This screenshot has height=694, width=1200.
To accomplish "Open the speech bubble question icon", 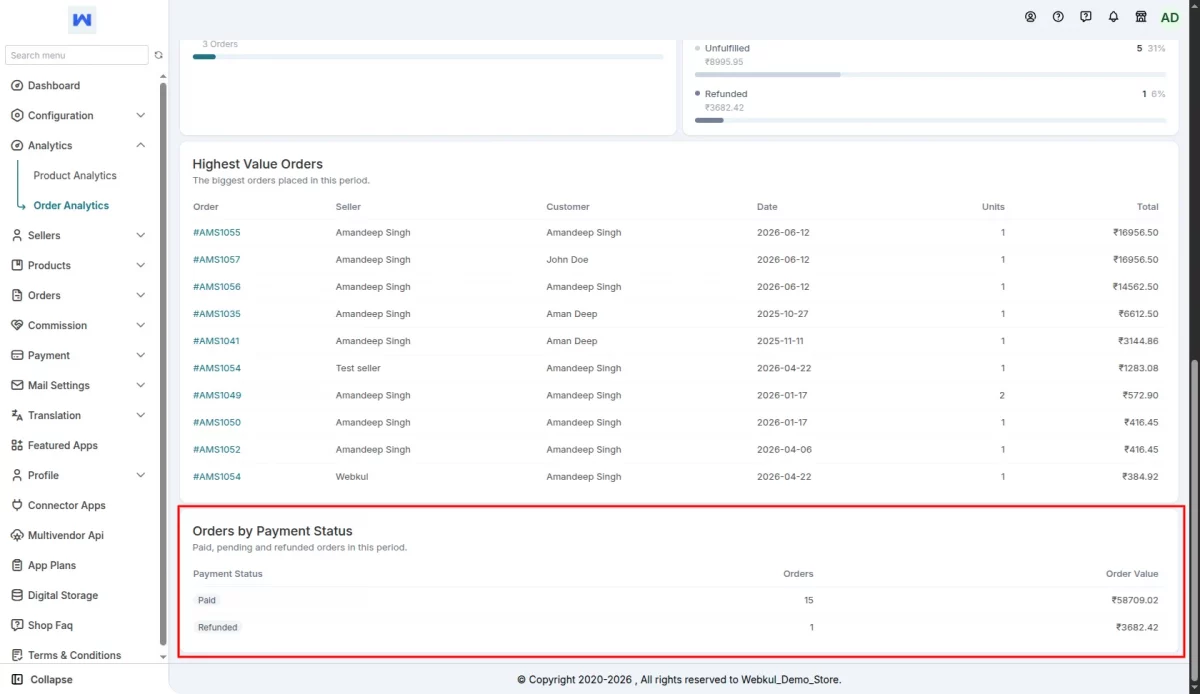I will [x=1086, y=17].
